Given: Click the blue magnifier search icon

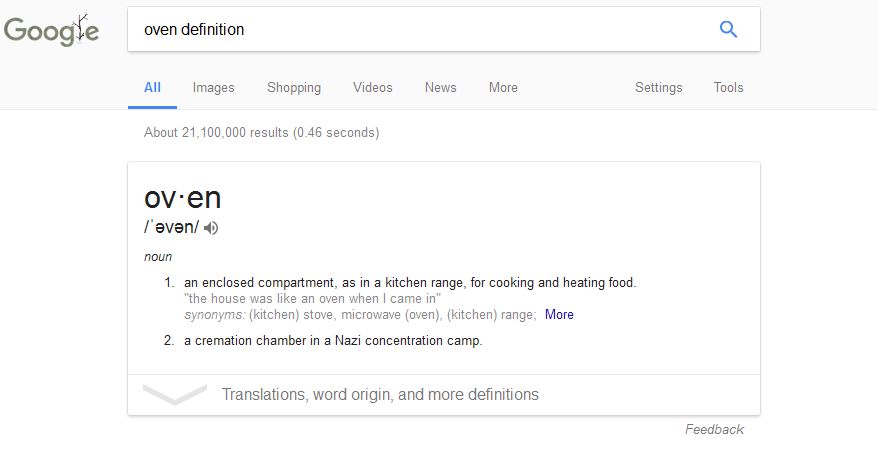Looking at the screenshot, I should click(728, 29).
